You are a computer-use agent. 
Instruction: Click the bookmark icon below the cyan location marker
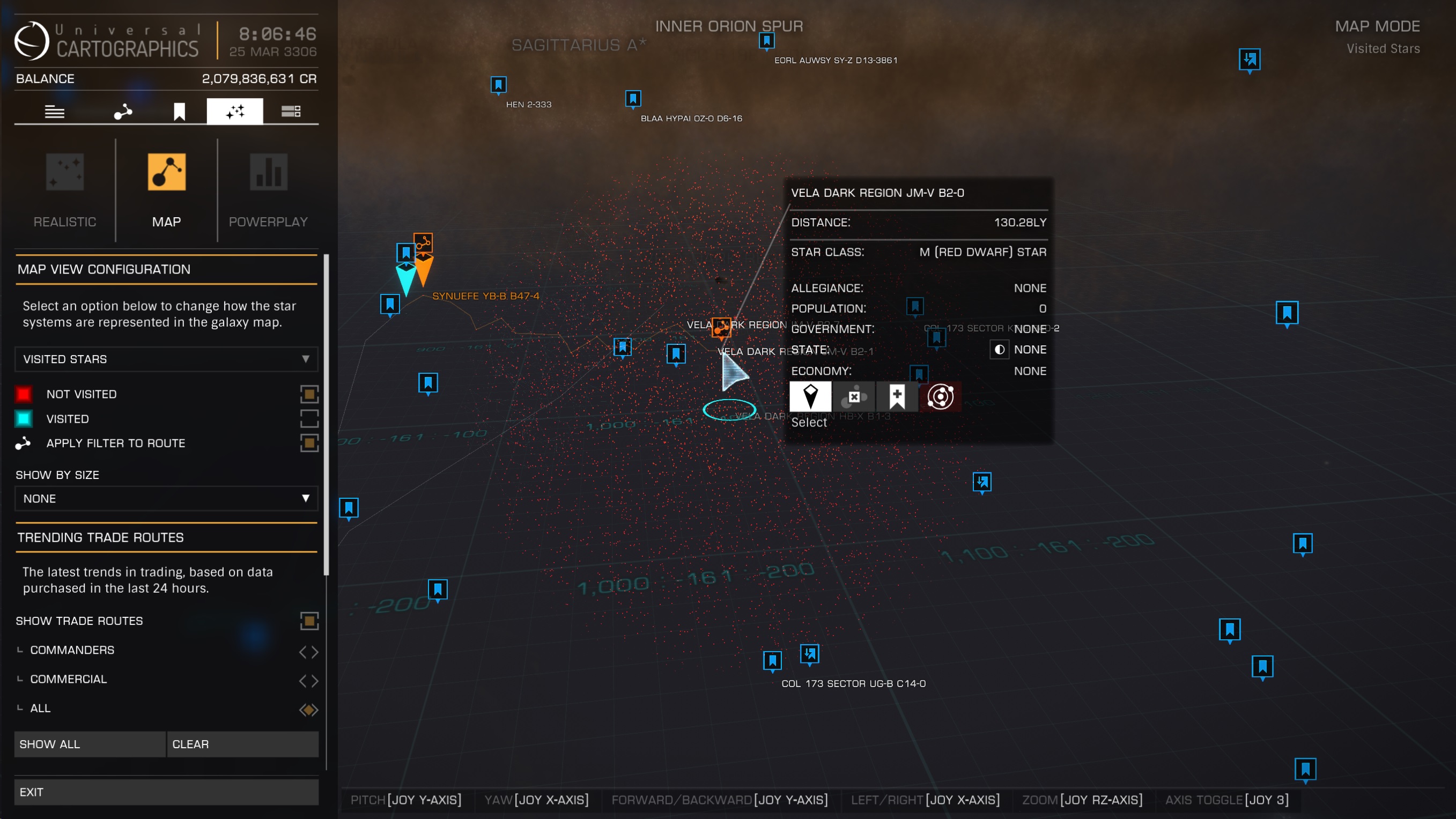point(390,305)
